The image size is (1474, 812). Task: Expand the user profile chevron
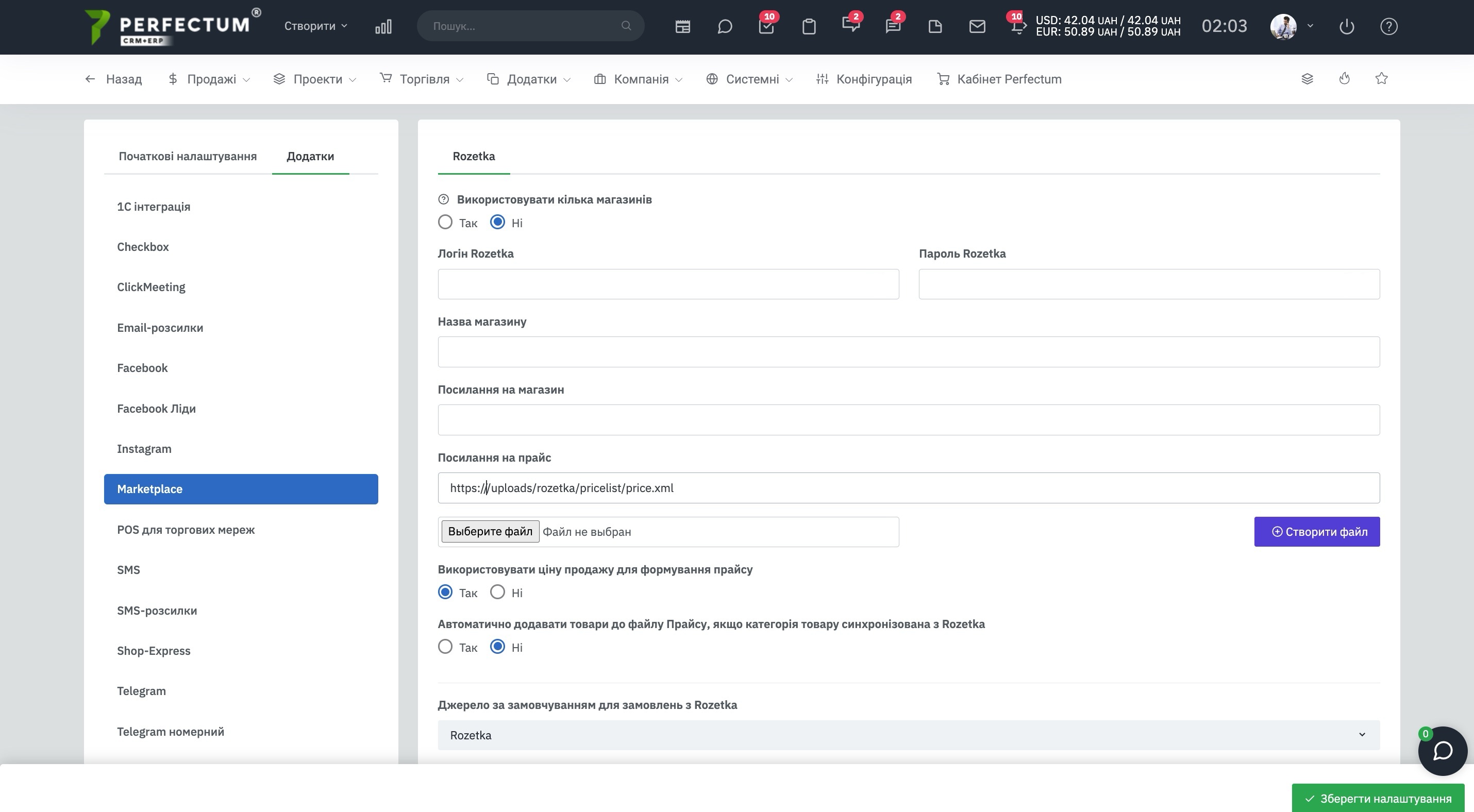[x=1310, y=26]
